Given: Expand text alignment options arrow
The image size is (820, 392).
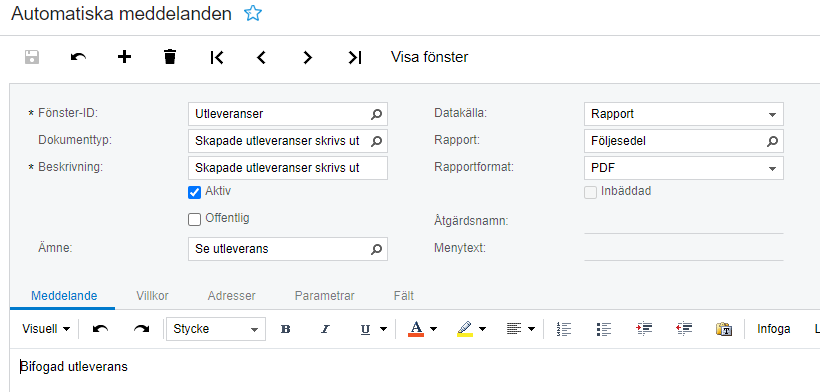Looking at the screenshot, I should click(x=531, y=329).
